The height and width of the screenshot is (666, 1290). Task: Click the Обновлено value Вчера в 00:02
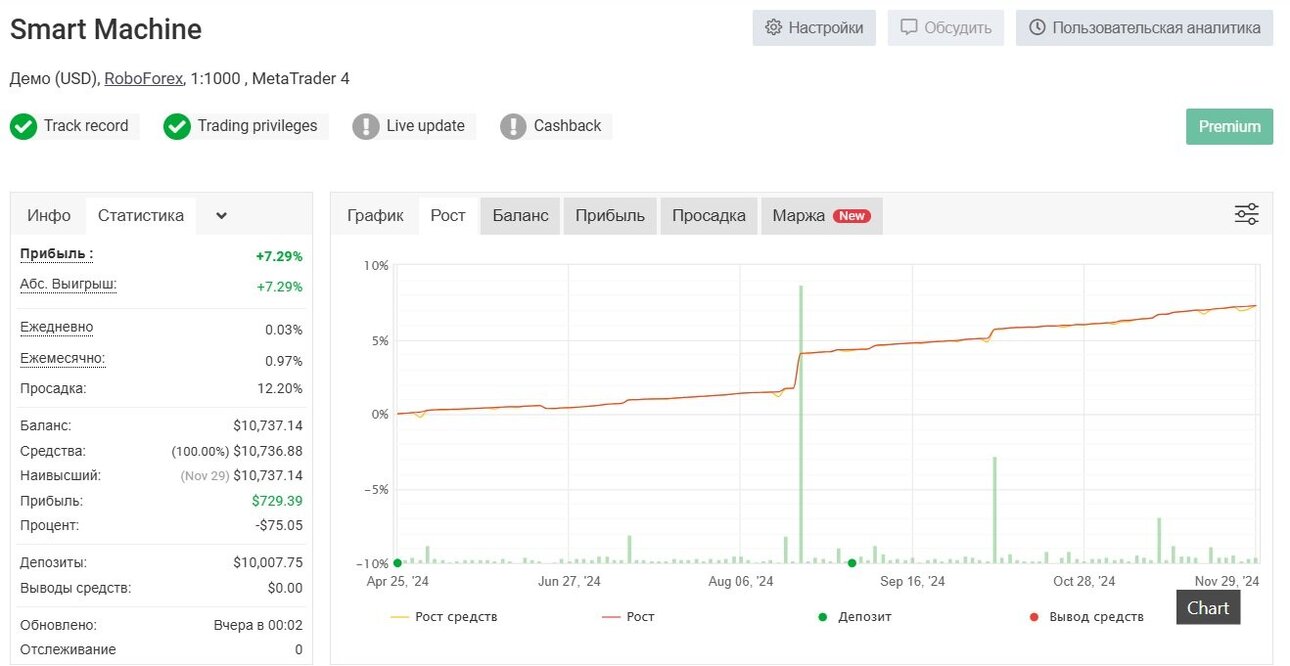click(x=258, y=625)
